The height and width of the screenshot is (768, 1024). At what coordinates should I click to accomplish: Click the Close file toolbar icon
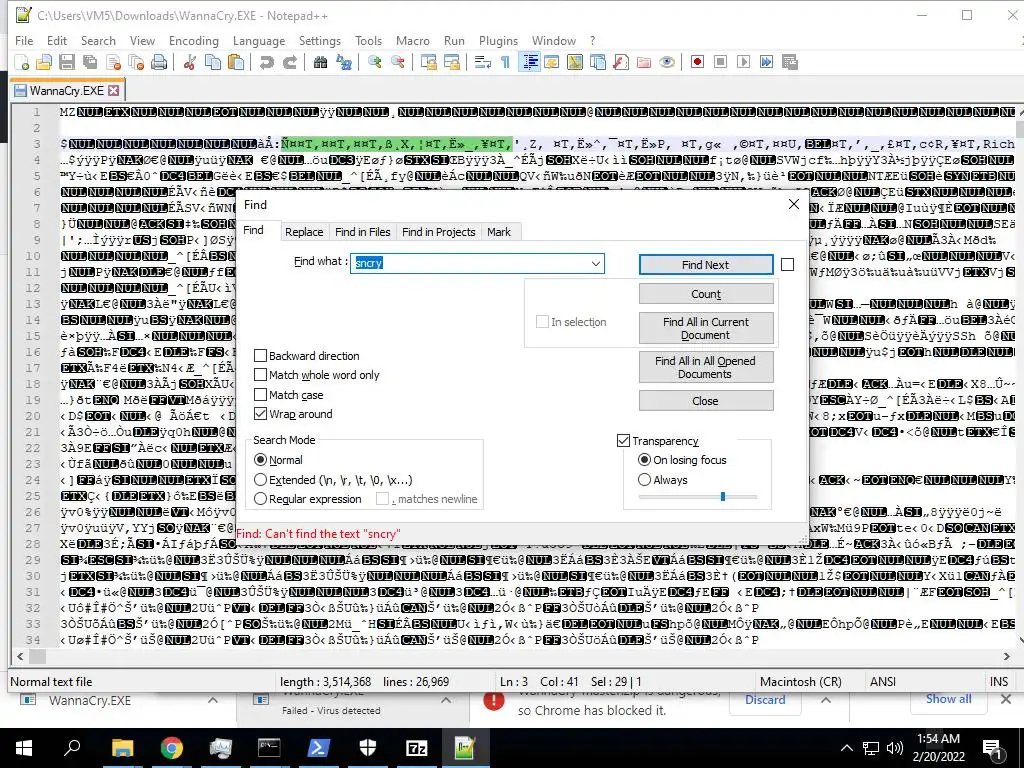(114, 62)
